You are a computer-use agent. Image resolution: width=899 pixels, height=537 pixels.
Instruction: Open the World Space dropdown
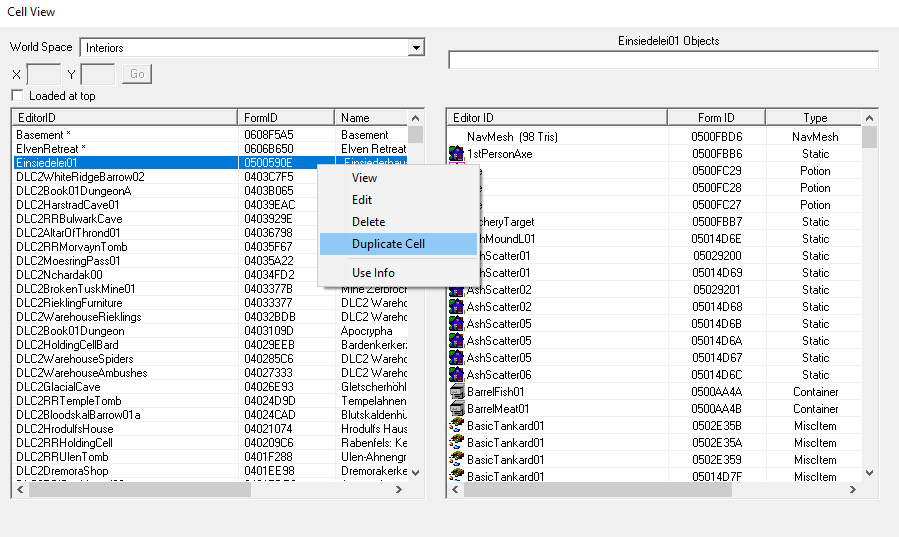[x=416, y=47]
